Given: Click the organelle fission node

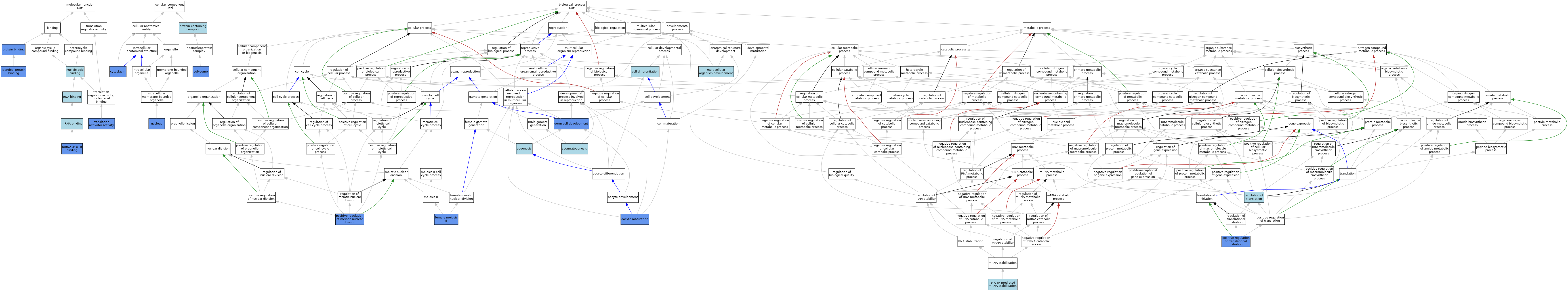Looking at the screenshot, I should pos(183,124).
